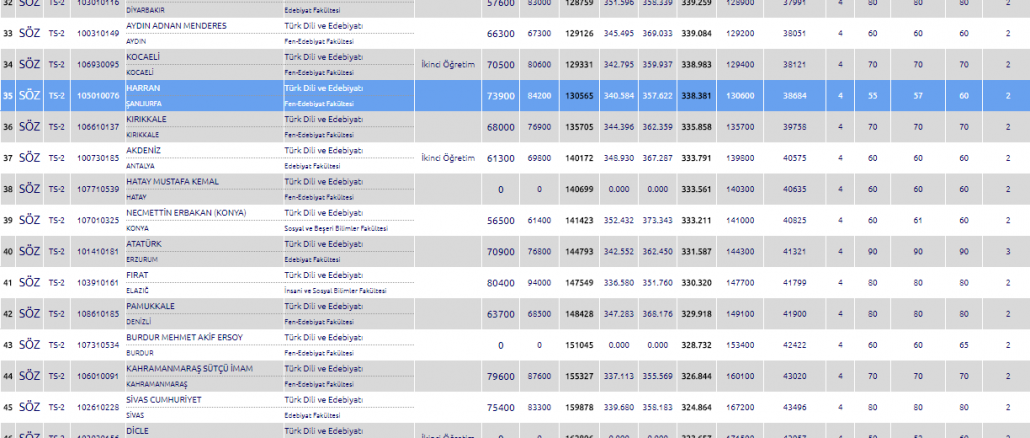Open the Fırat university entry
Screen dimensions: 1030x438
(138, 274)
